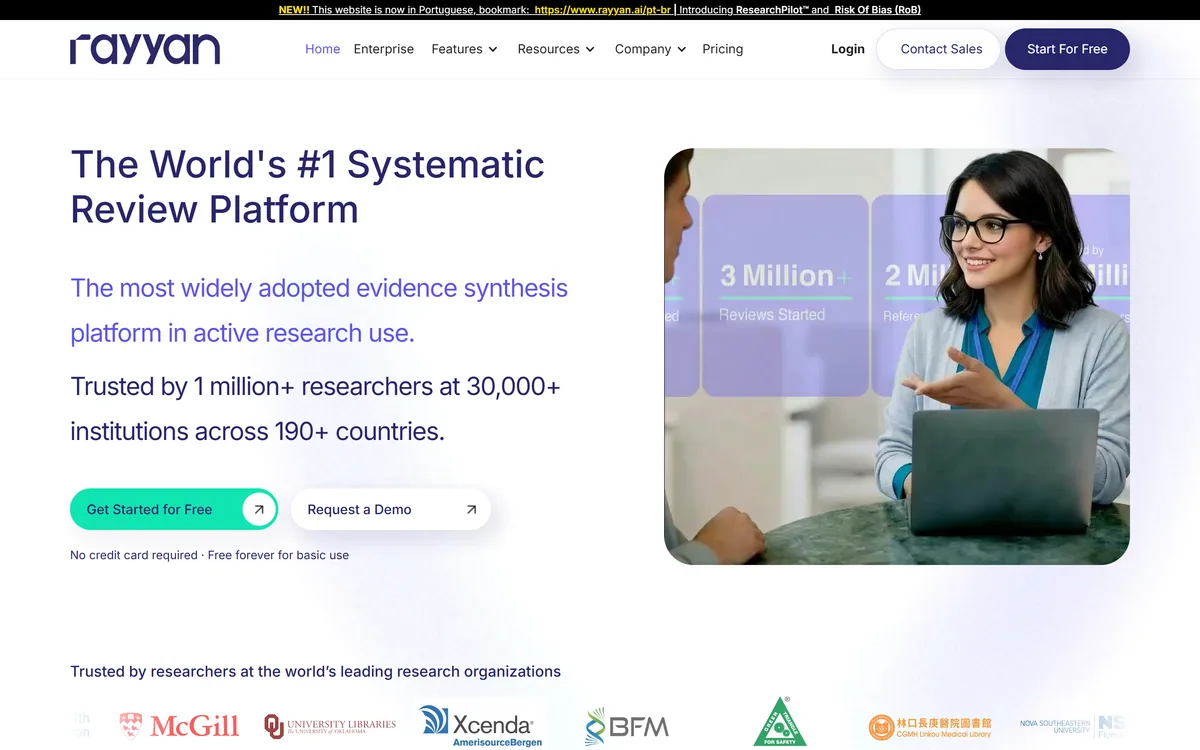Open the Enterprise page
1200x750 pixels.
coord(384,49)
